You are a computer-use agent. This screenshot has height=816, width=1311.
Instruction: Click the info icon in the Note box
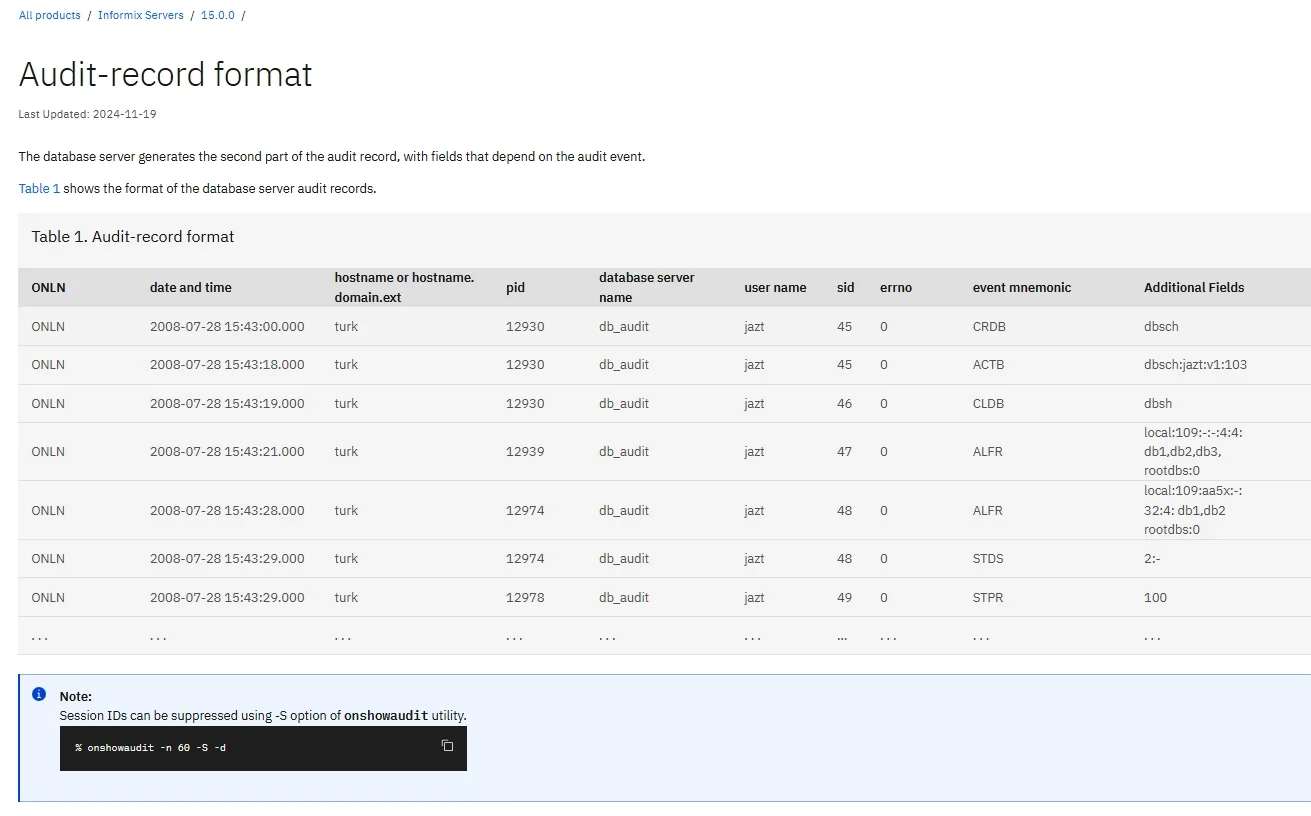[38, 695]
